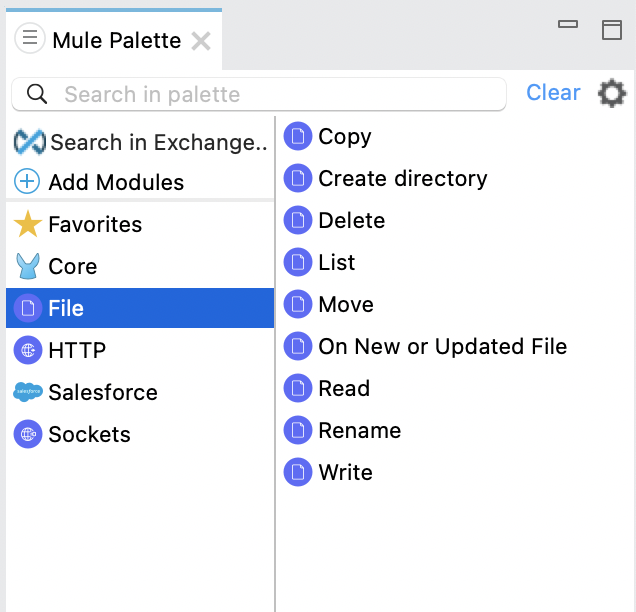Click the Read operation icon
The width and height of the screenshot is (636, 612).
298,388
